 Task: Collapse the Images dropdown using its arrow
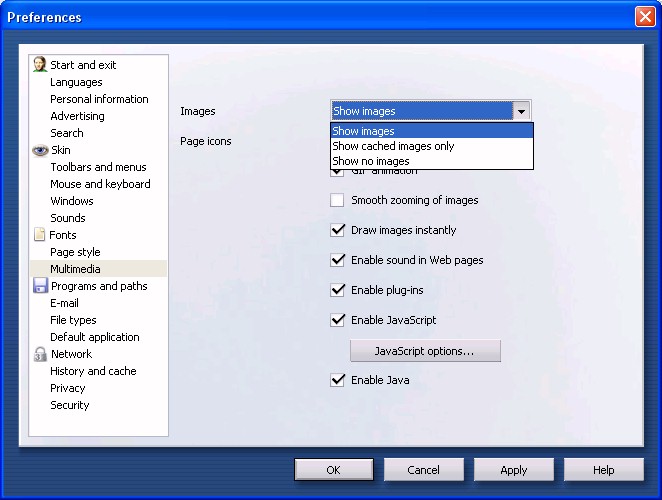tap(521, 112)
